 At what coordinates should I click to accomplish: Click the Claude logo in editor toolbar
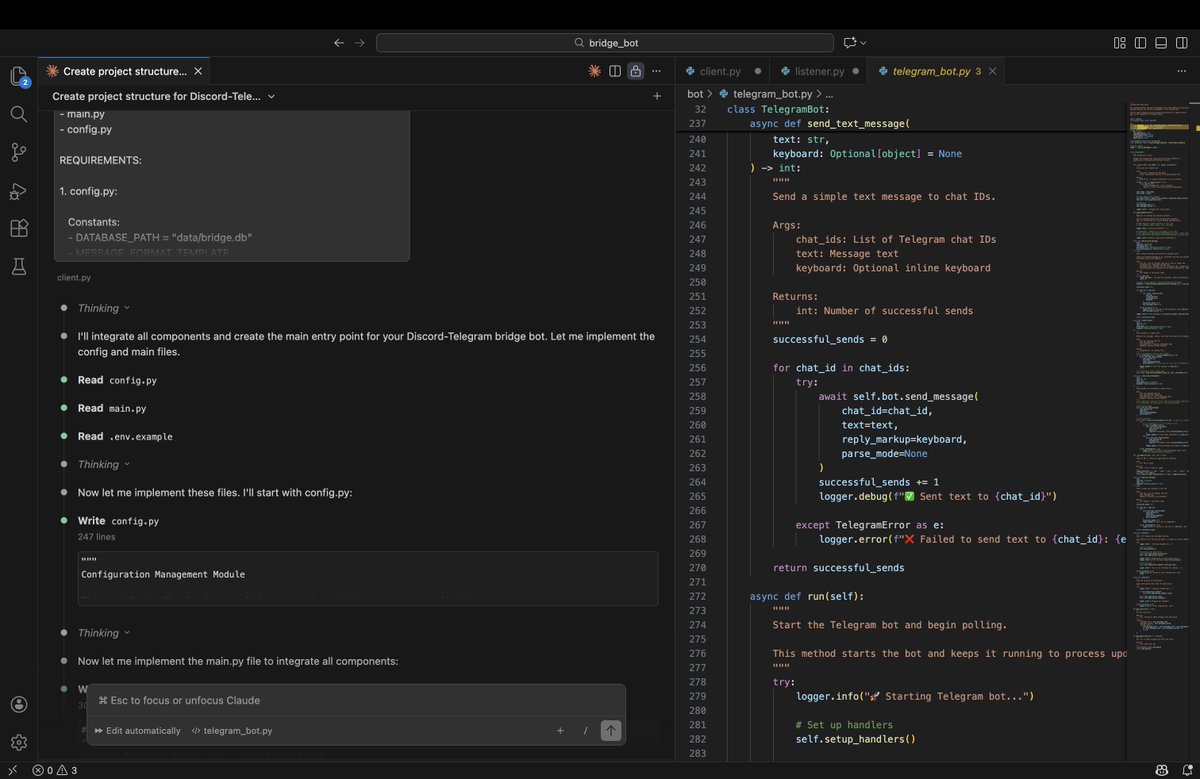tap(594, 71)
